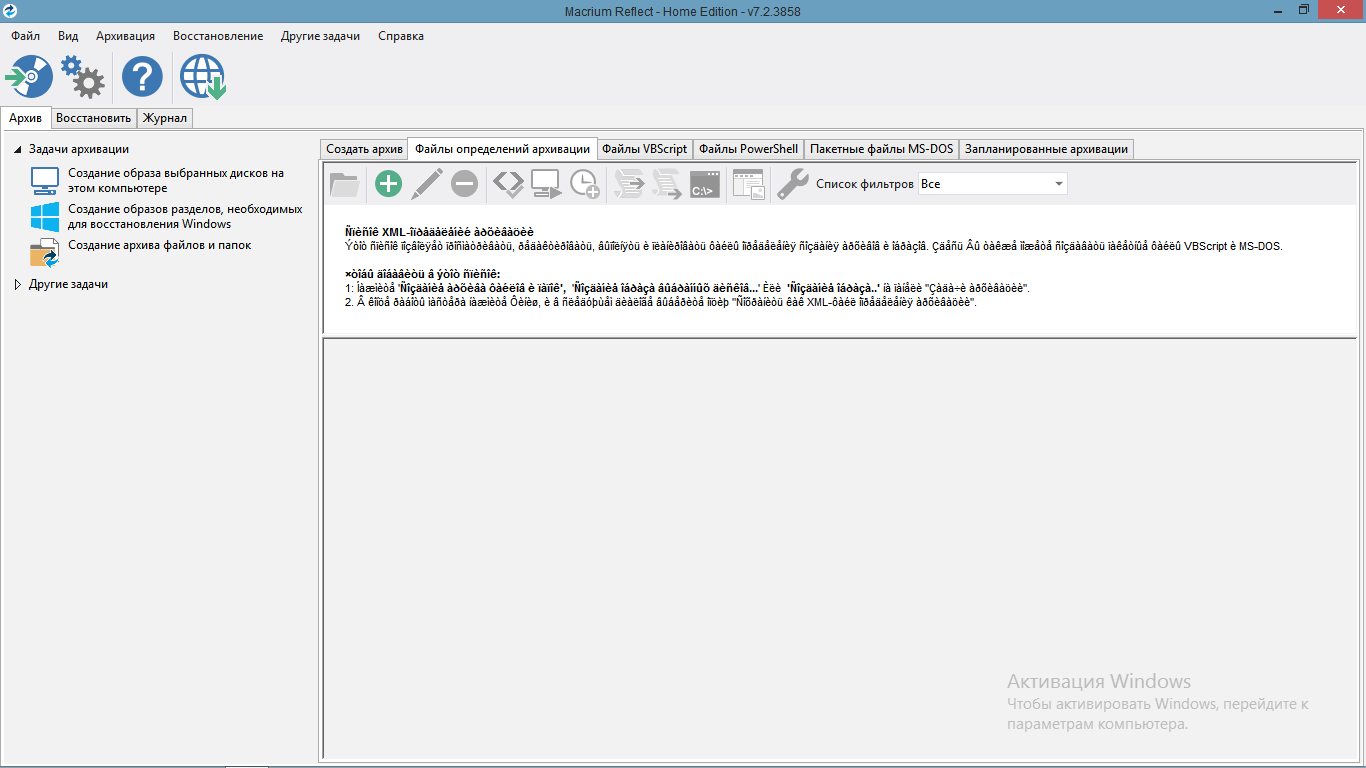
Task: Click the wrench icon in toolbar
Action: [x=792, y=184]
